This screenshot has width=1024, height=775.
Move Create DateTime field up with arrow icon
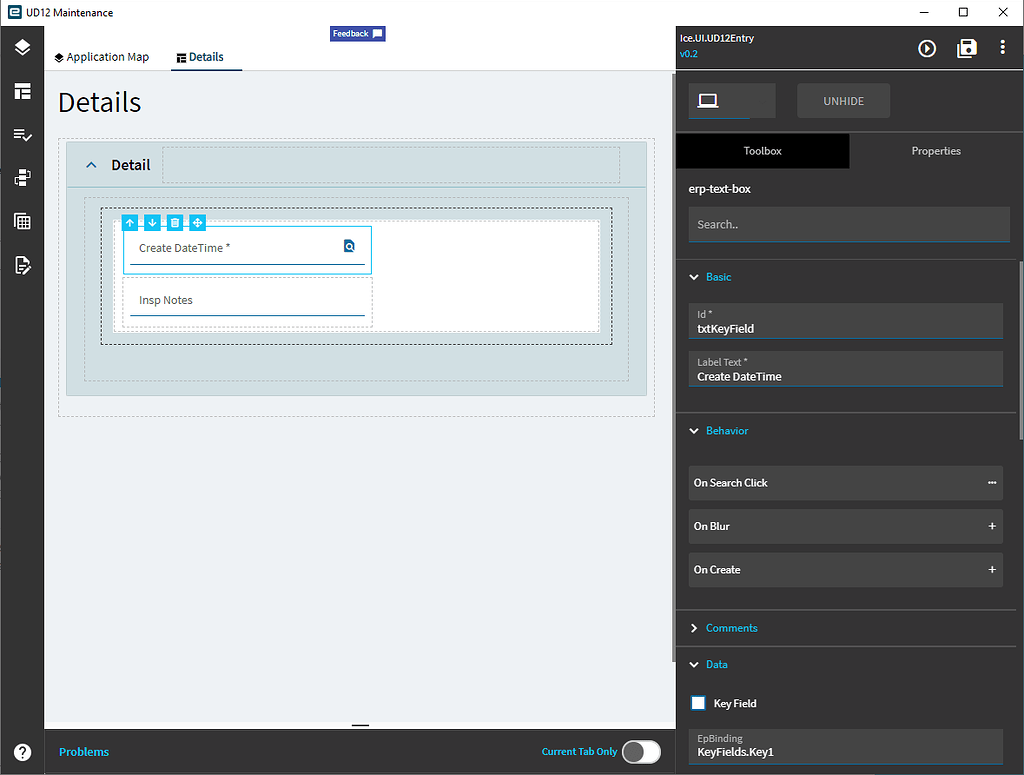[129, 222]
